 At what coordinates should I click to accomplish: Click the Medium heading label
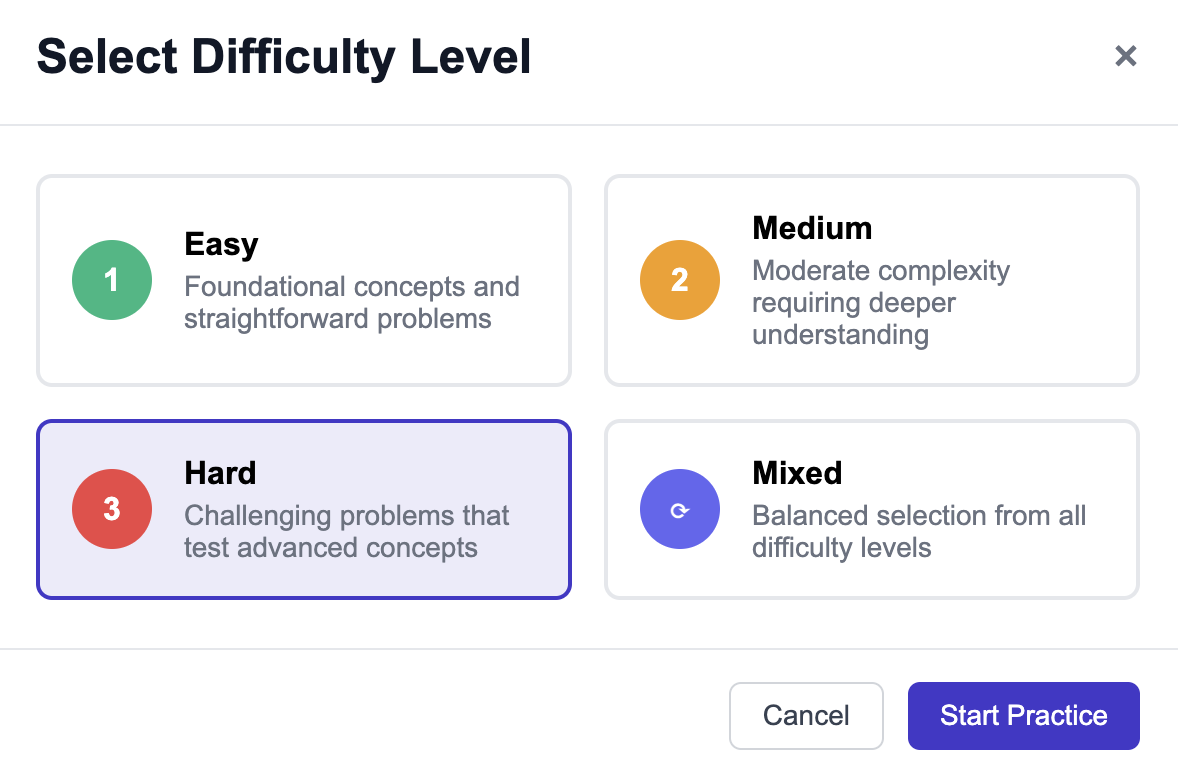812,228
